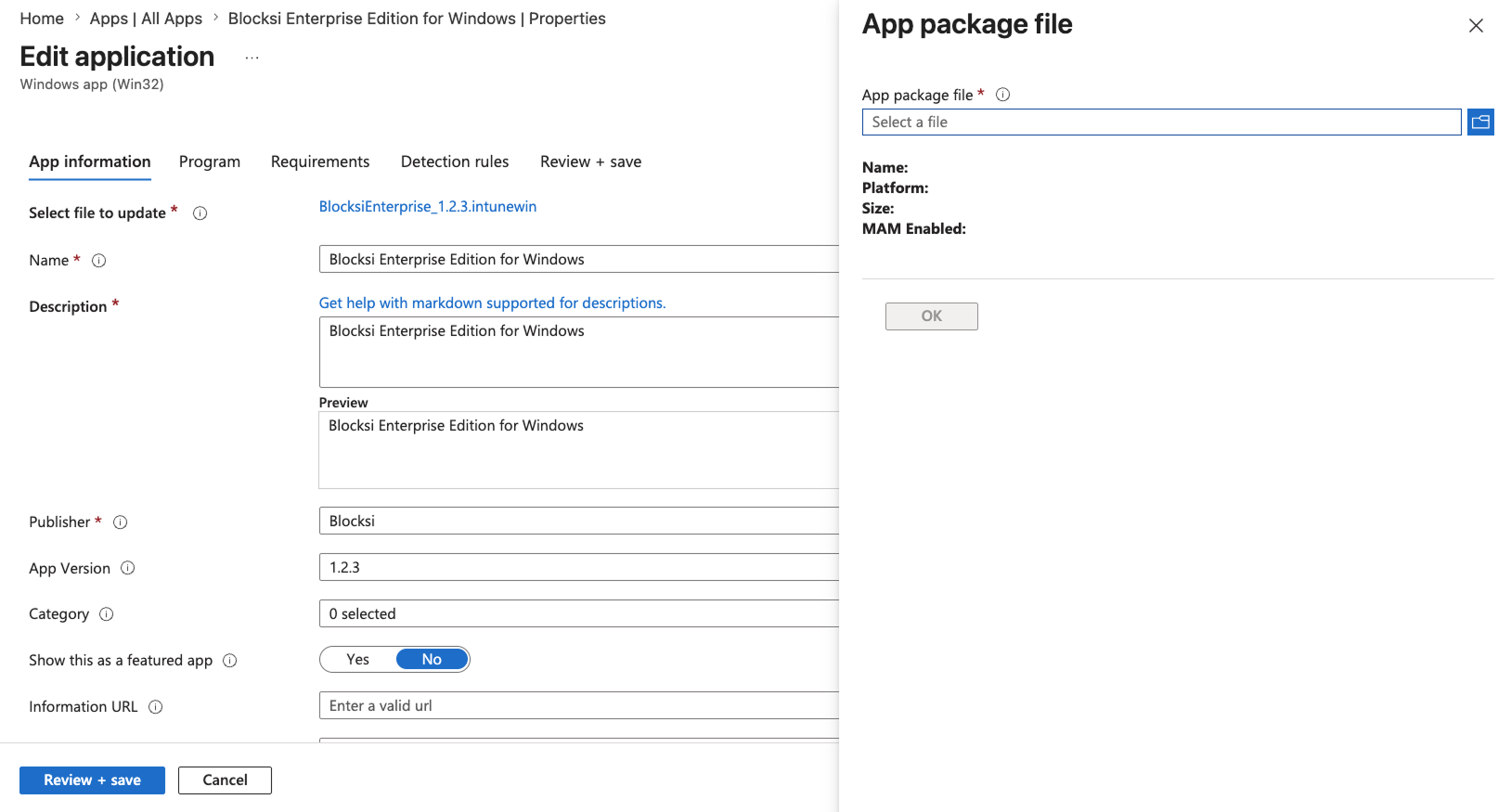Go to Home in the breadcrumb
The height and width of the screenshot is (812, 1511).
click(x=42, y=19)
